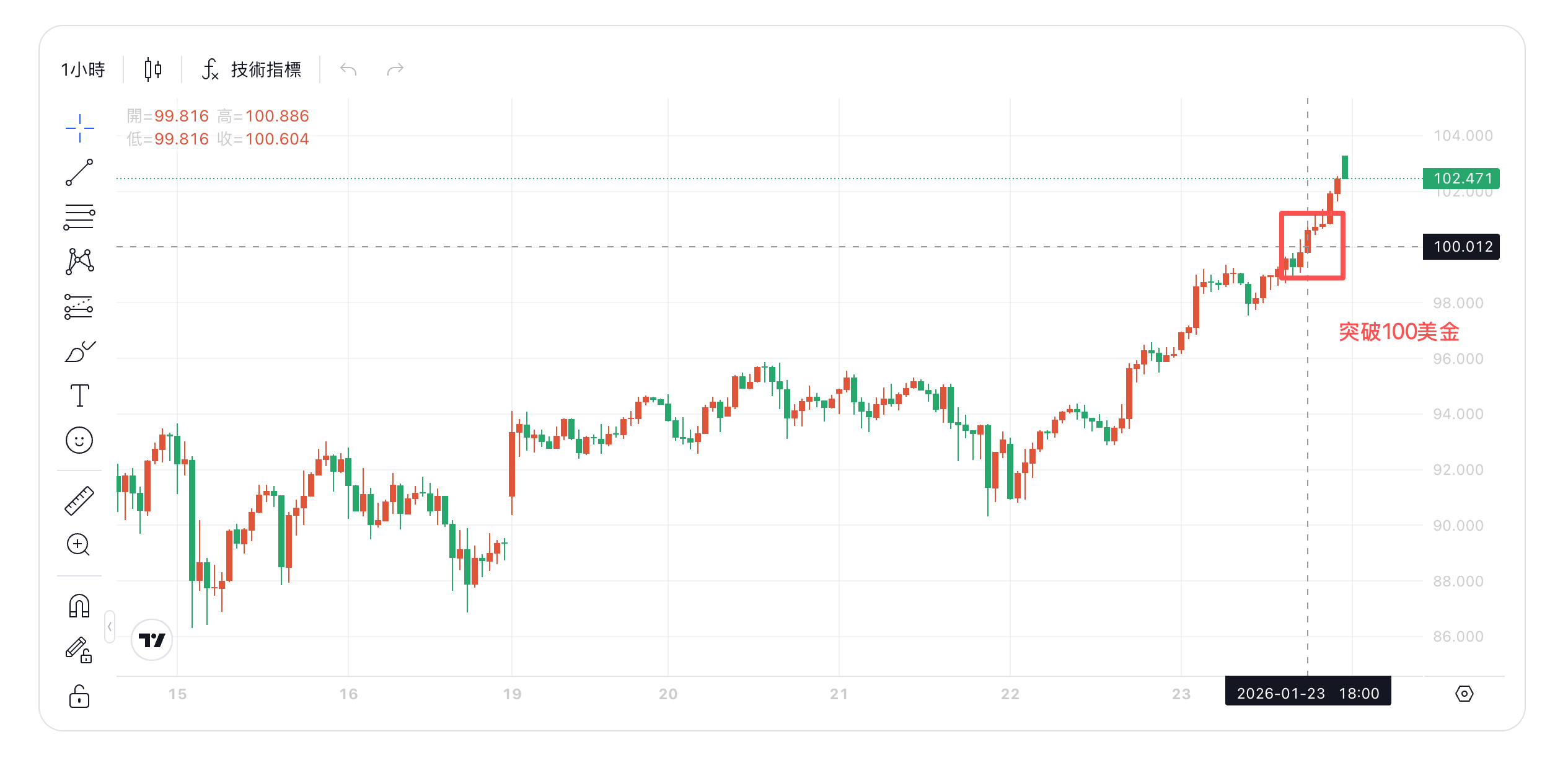The image size is (1568, 760).
Task: Open the 1小時 timeframe selector
Action: point(84,69)
